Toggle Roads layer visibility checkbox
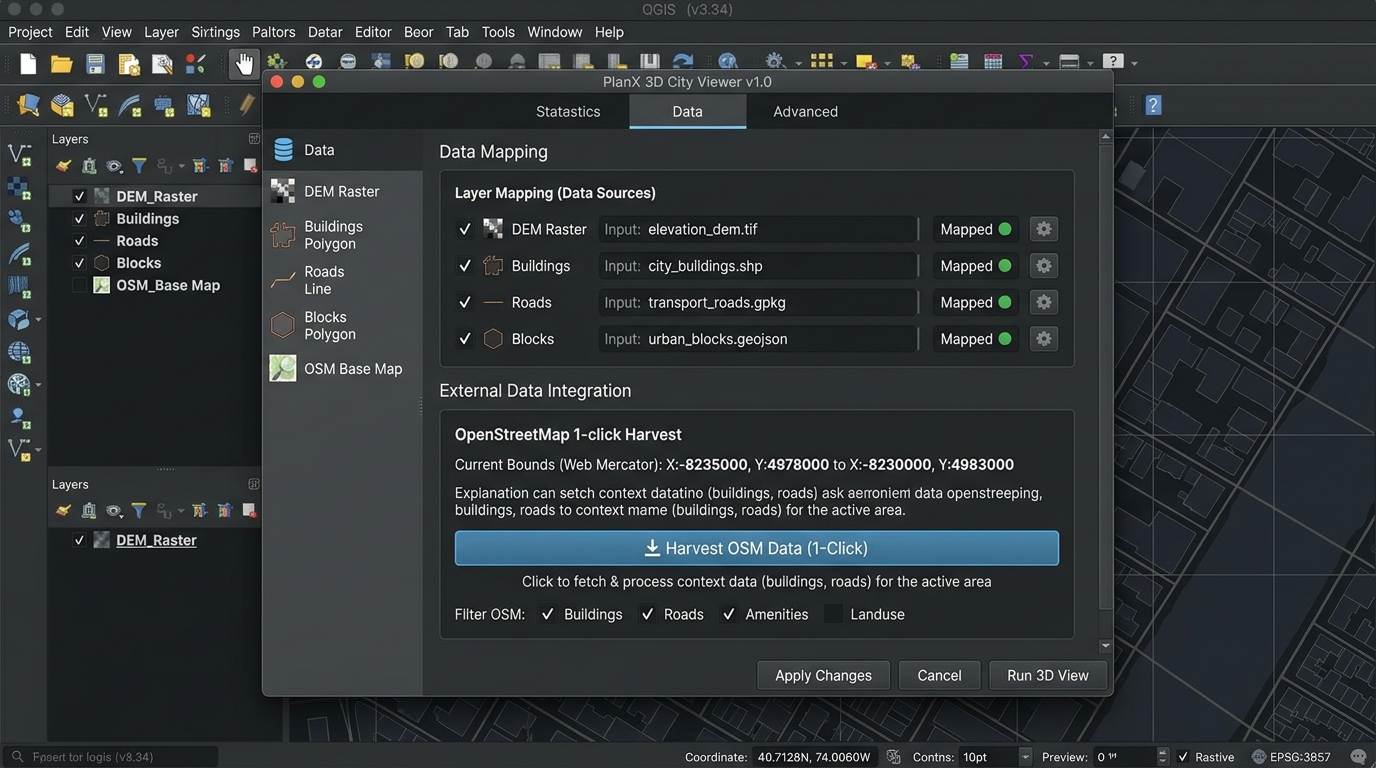1376x768 pixels. 79,241
